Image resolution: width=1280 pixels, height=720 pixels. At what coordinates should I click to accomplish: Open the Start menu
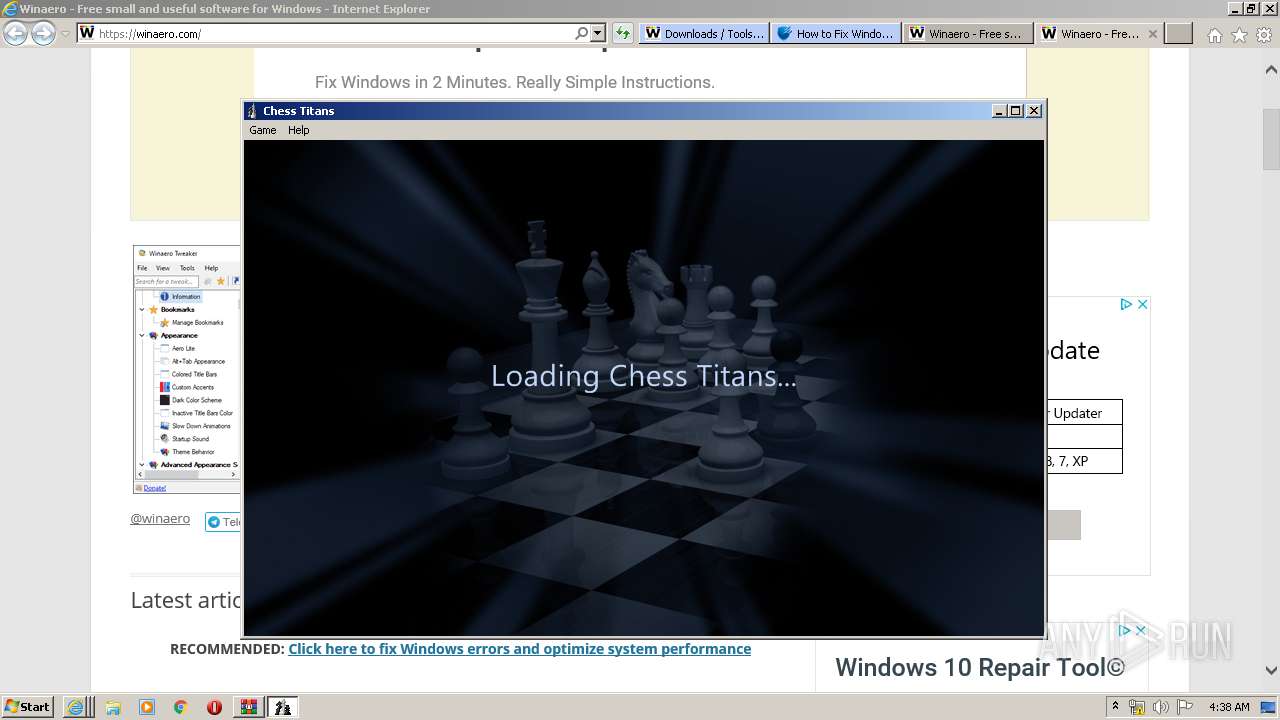(x=27, y=706)
